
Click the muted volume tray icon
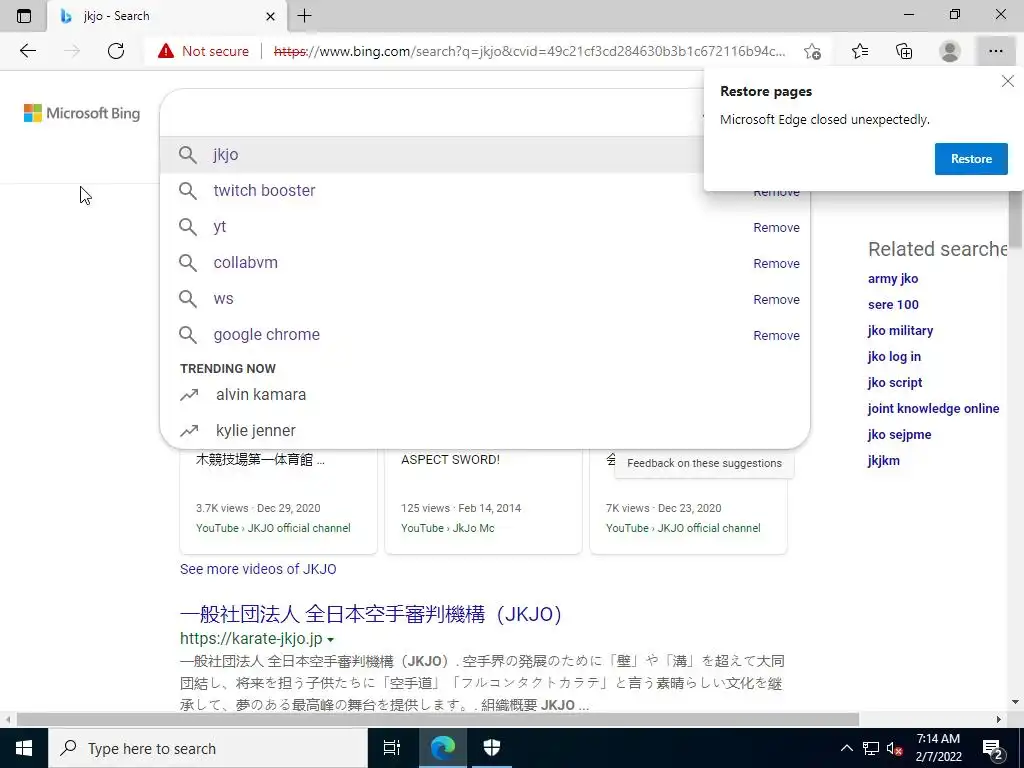(894, 749)
